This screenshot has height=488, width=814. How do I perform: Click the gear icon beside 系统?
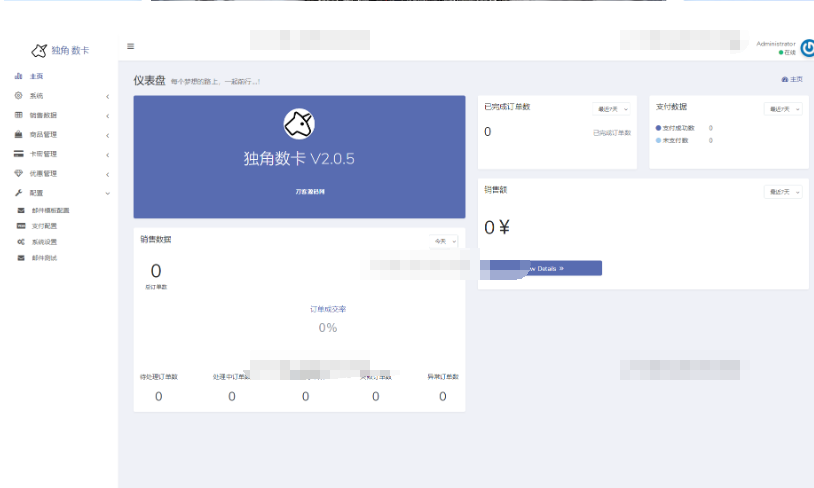point(19,96)
